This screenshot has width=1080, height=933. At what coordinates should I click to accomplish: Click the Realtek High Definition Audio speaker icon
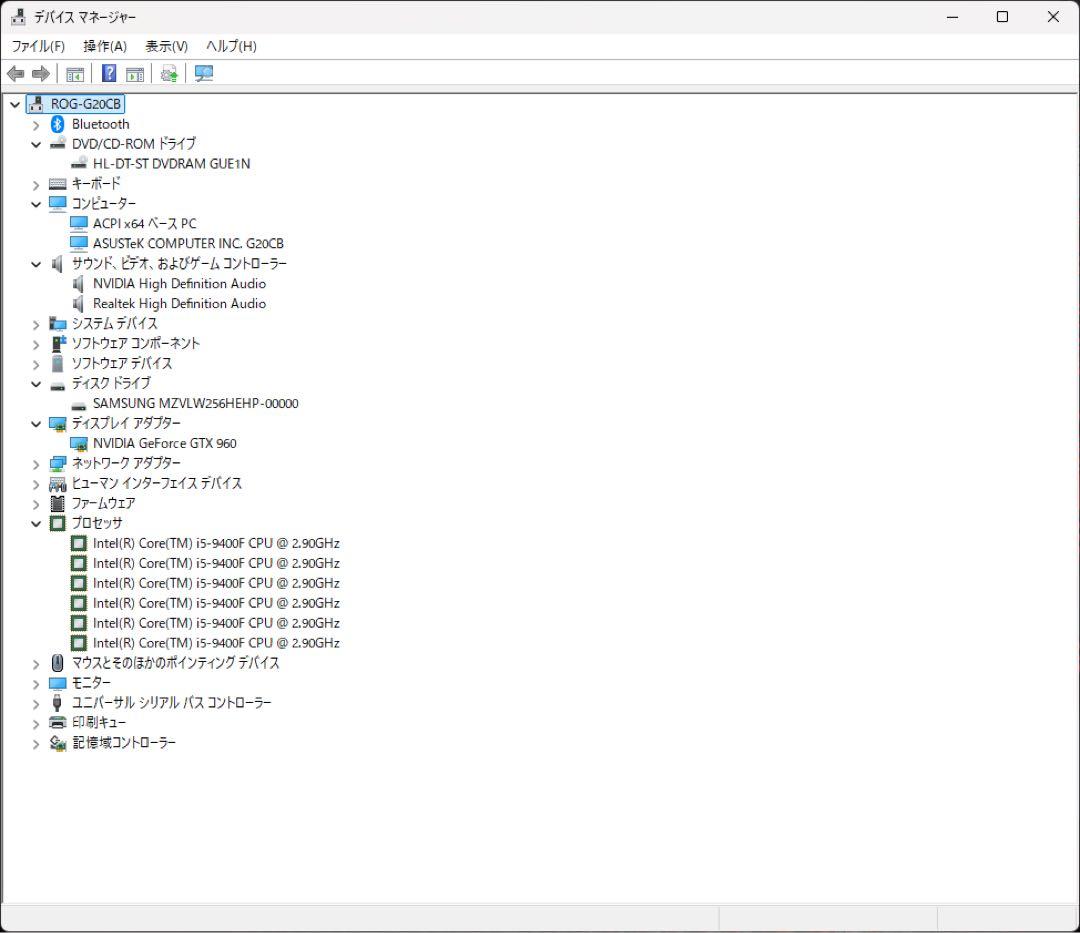coord(79,304)
